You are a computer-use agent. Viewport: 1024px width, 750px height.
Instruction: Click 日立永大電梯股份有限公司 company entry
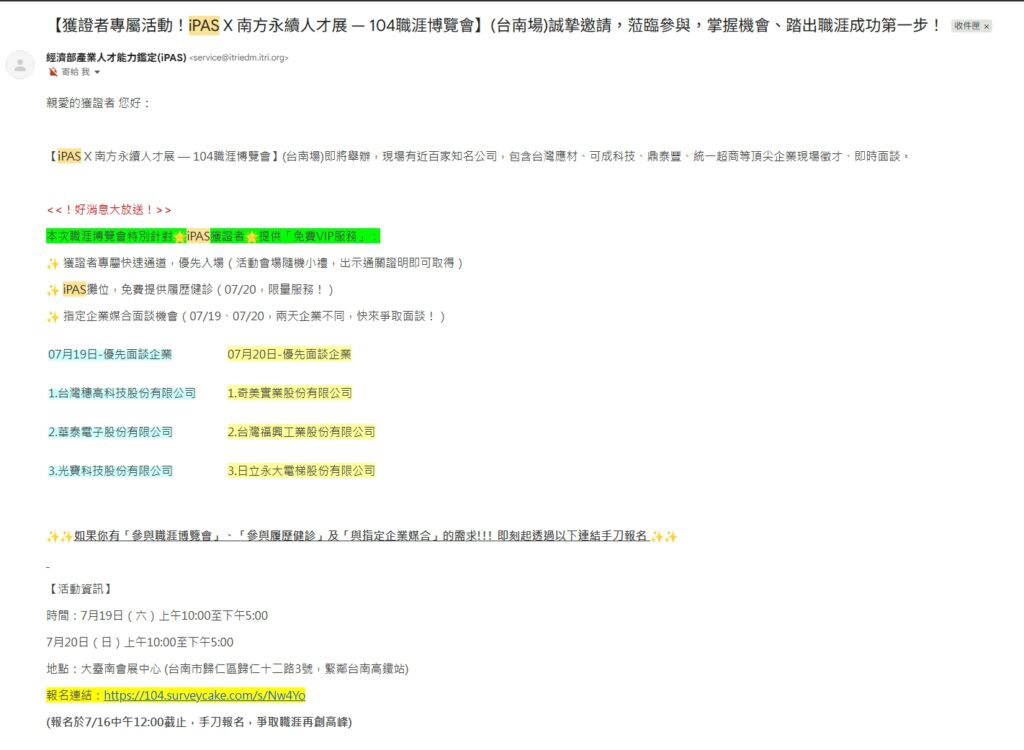[x=301, y=470]
